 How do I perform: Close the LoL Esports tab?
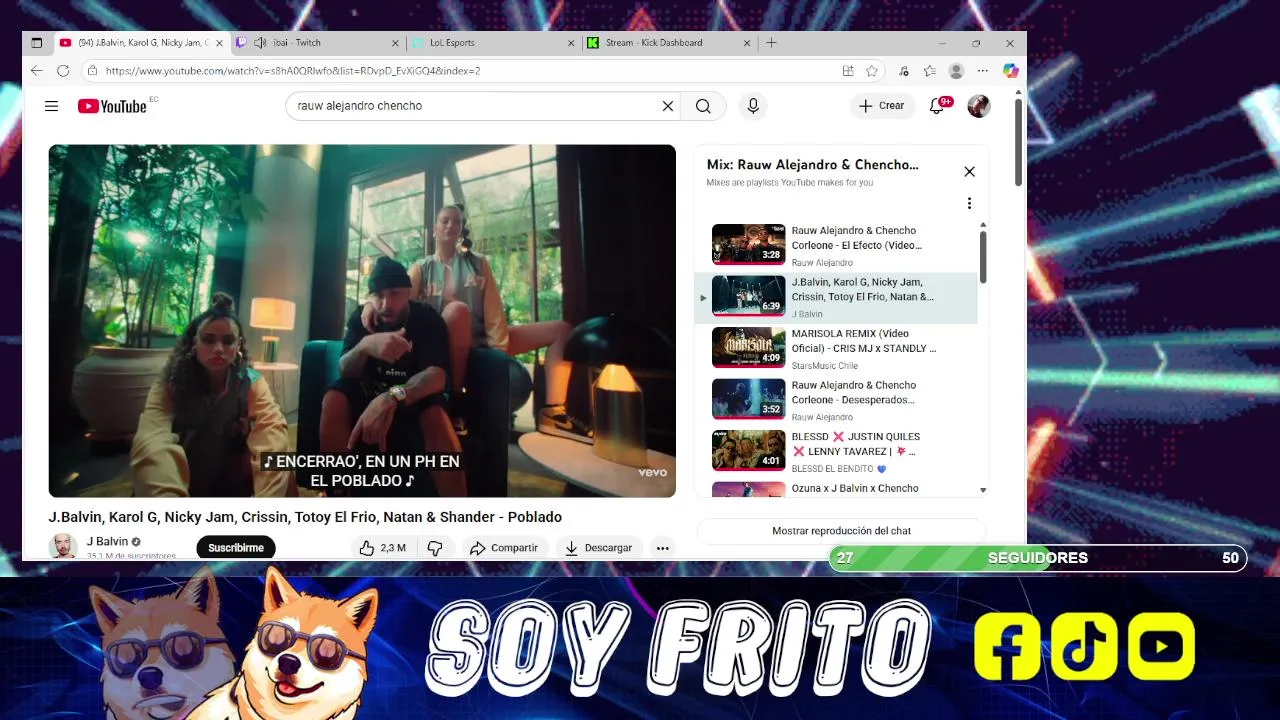coord(571,43)
